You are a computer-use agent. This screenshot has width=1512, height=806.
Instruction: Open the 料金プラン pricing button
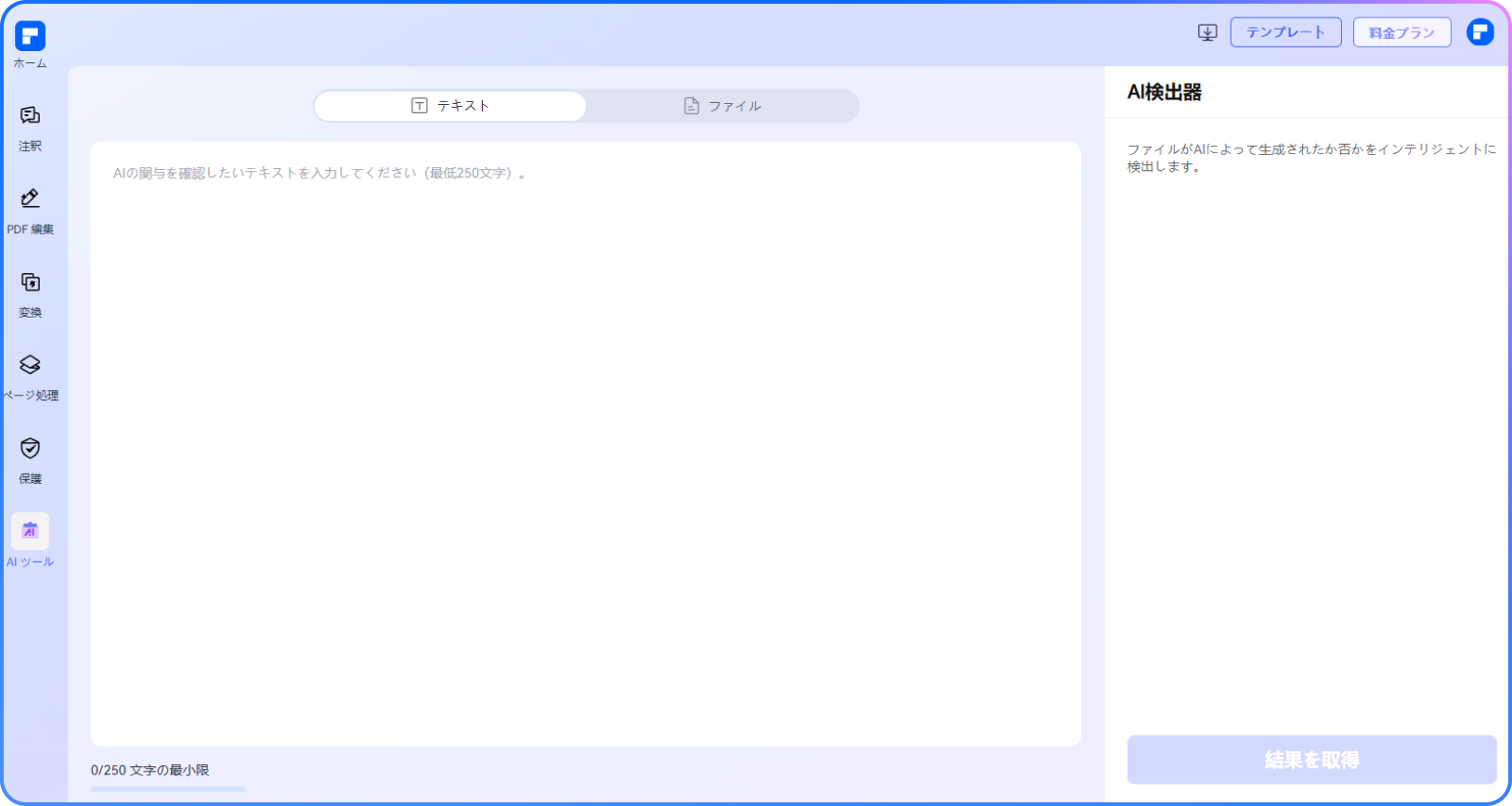[1401, 32]
